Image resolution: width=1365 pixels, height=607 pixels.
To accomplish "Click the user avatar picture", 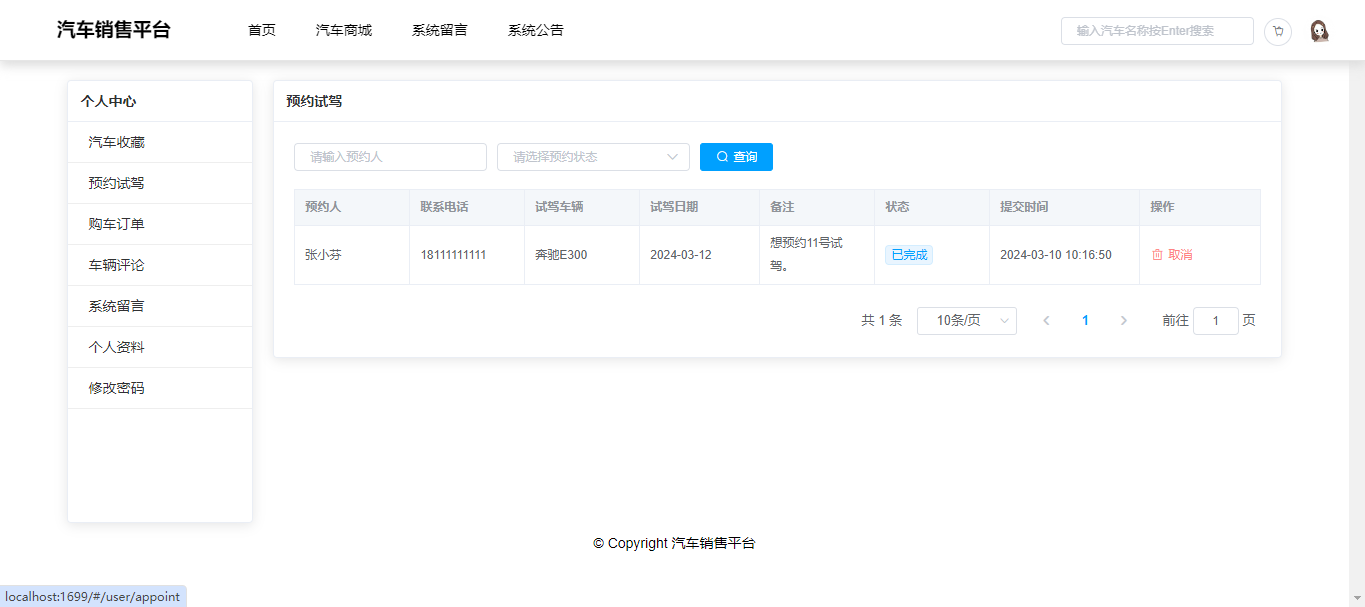I will click(x=1319, y=31).
